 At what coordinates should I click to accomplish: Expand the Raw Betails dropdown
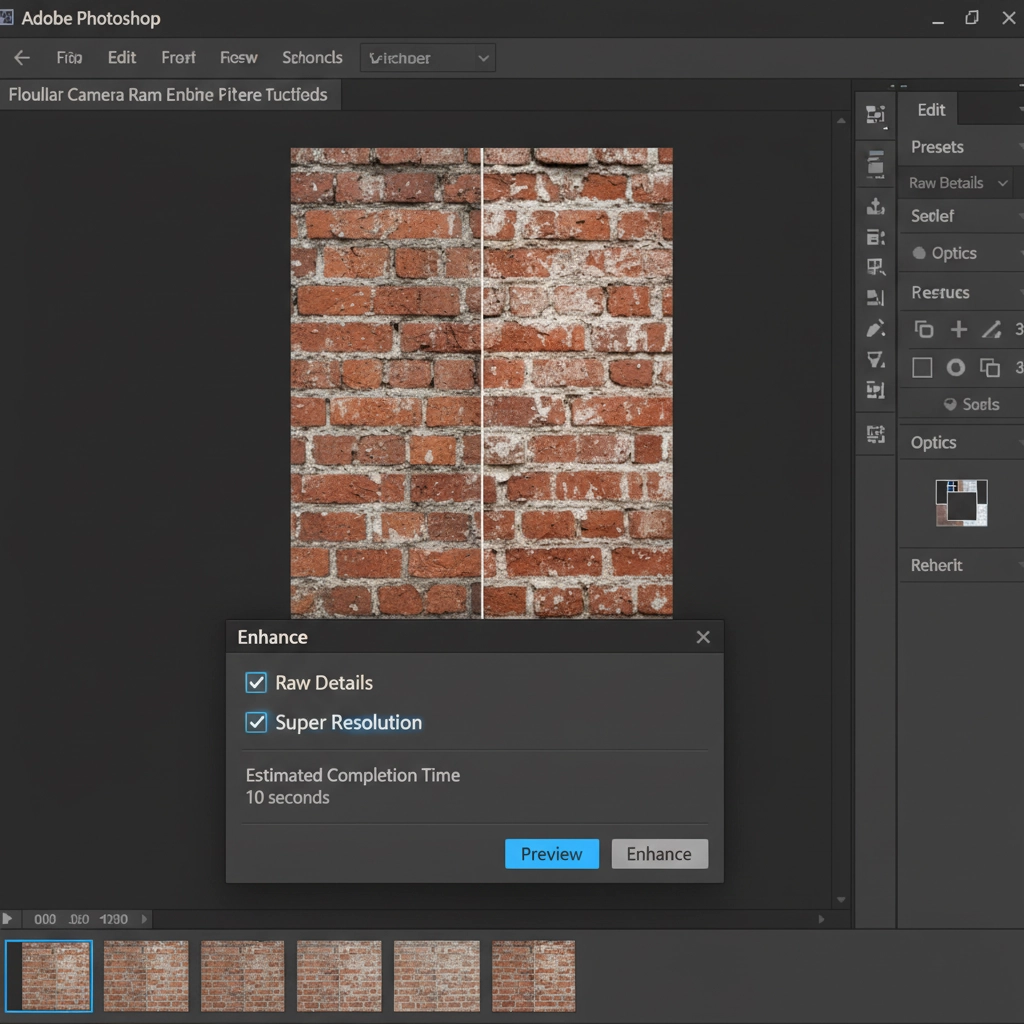(x=958, y=183)
